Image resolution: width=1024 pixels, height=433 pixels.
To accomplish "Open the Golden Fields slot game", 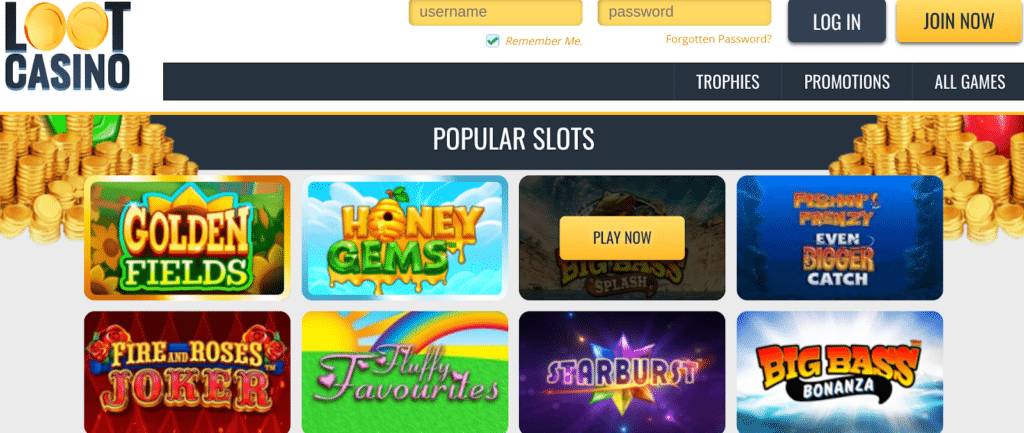I will 187,238.
